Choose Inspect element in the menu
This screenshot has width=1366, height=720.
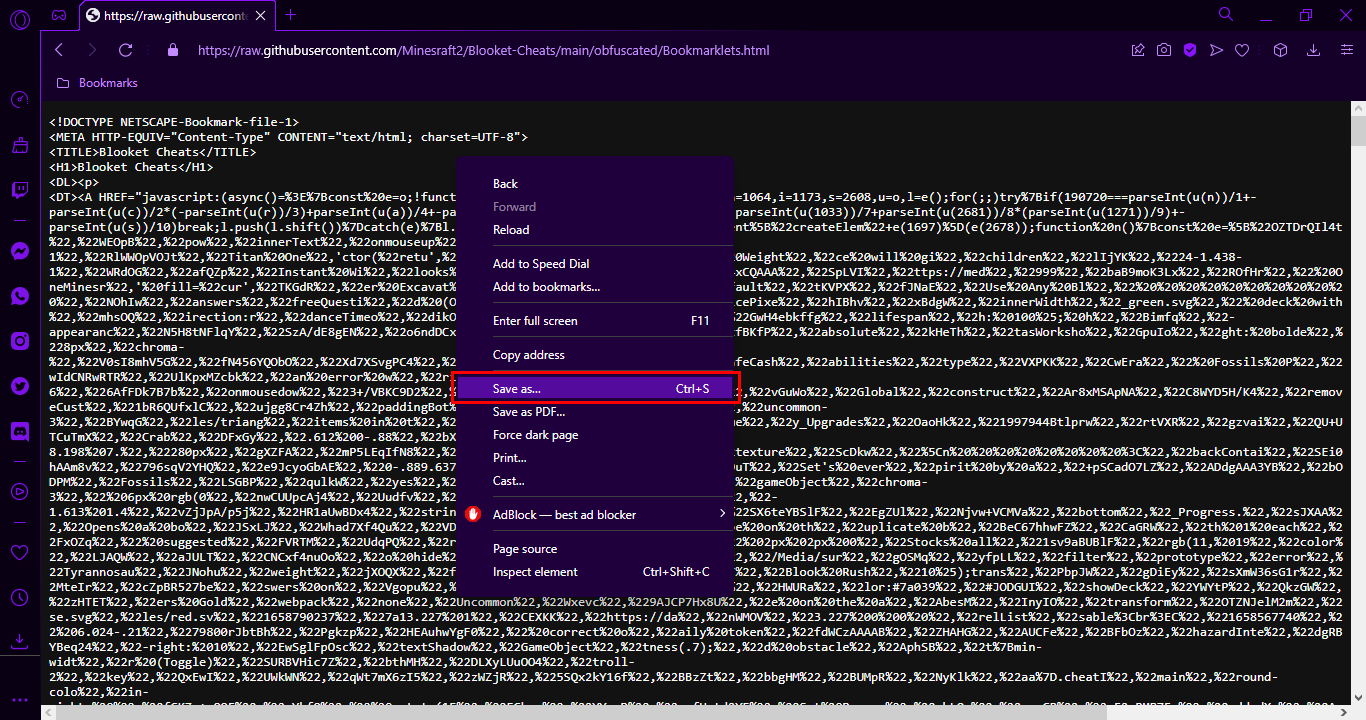(x=595, y=572)
